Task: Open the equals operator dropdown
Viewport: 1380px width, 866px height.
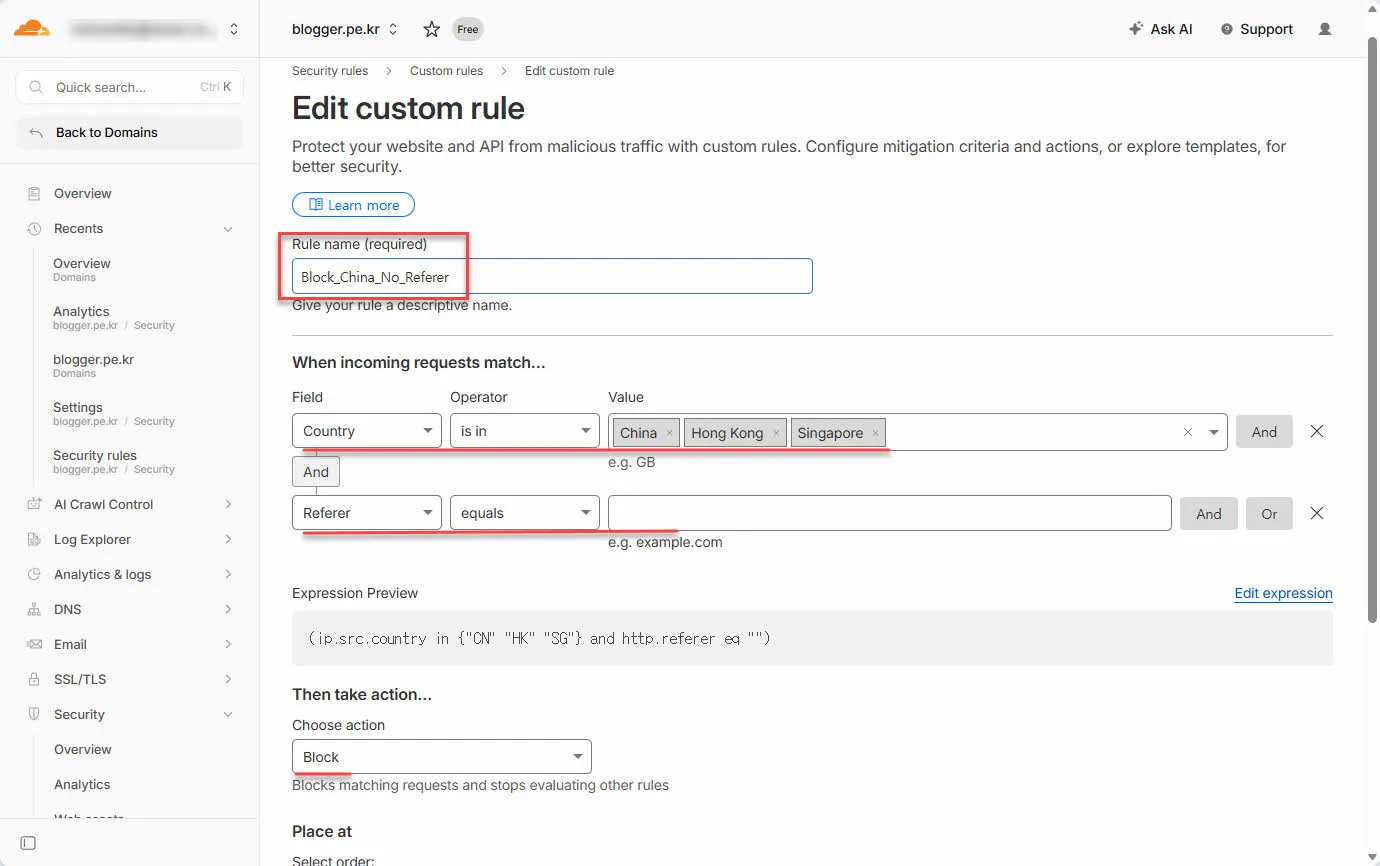Action: tap(525, 513)
